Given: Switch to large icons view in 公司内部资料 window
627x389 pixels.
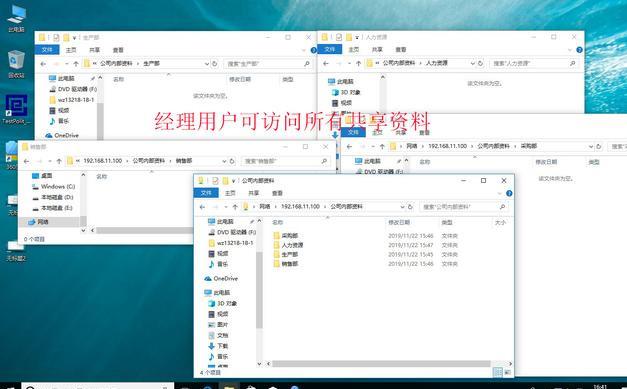Looking at the screenshot, I should 507,372.
